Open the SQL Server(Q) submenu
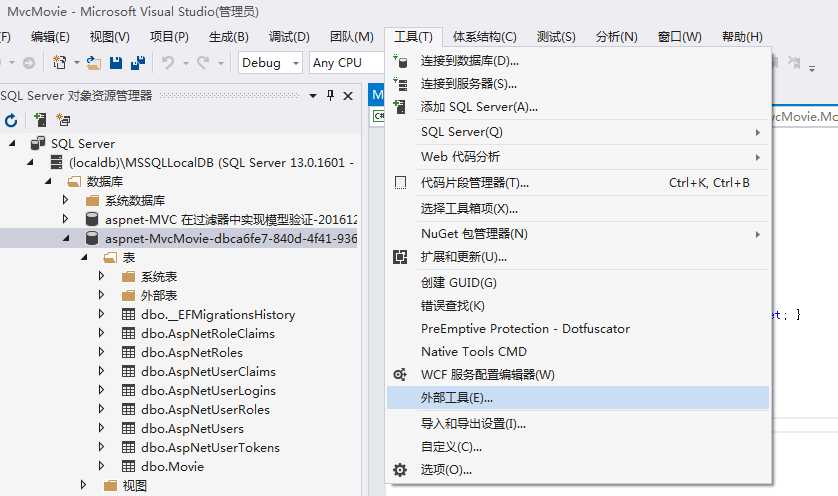Screen dimensions: 838x496 click(578, 132)
